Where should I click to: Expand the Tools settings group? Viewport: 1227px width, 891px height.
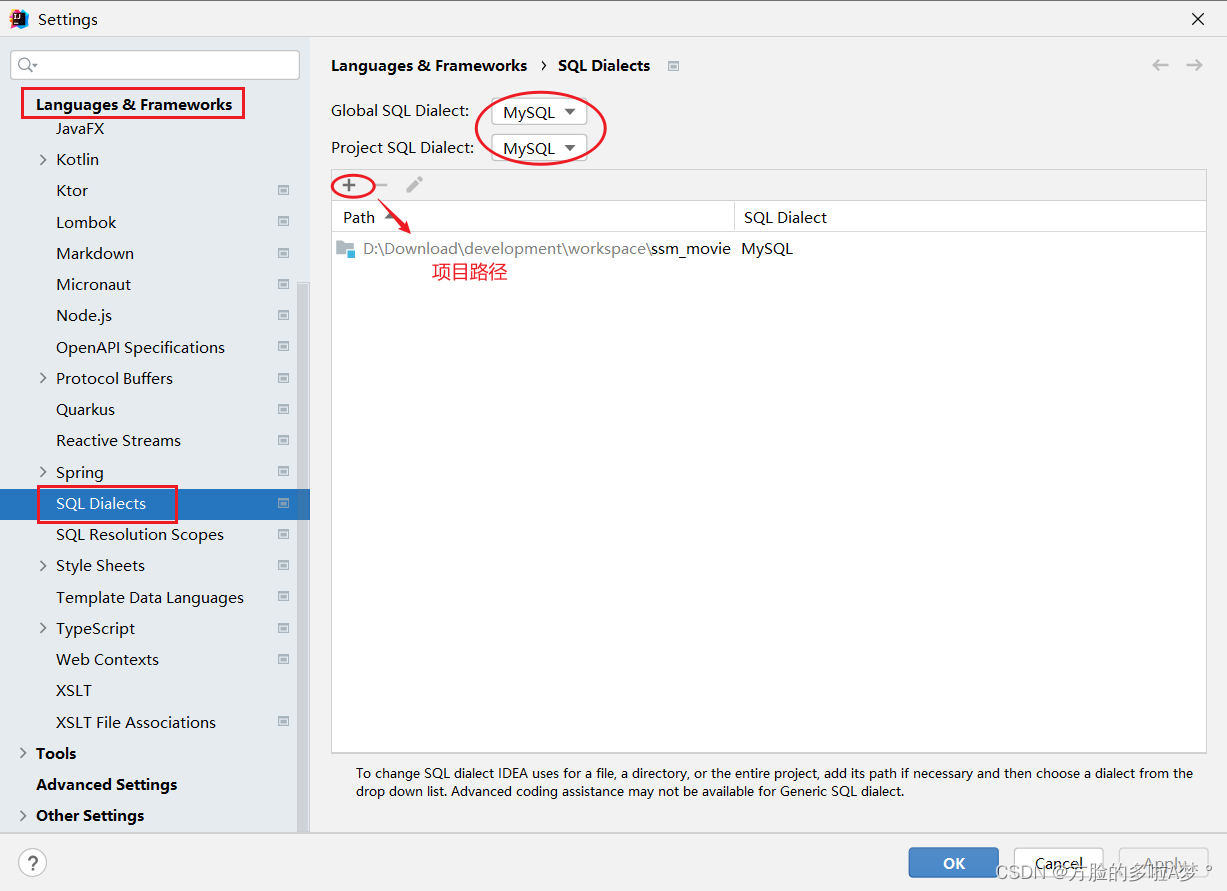click(23, 753)
